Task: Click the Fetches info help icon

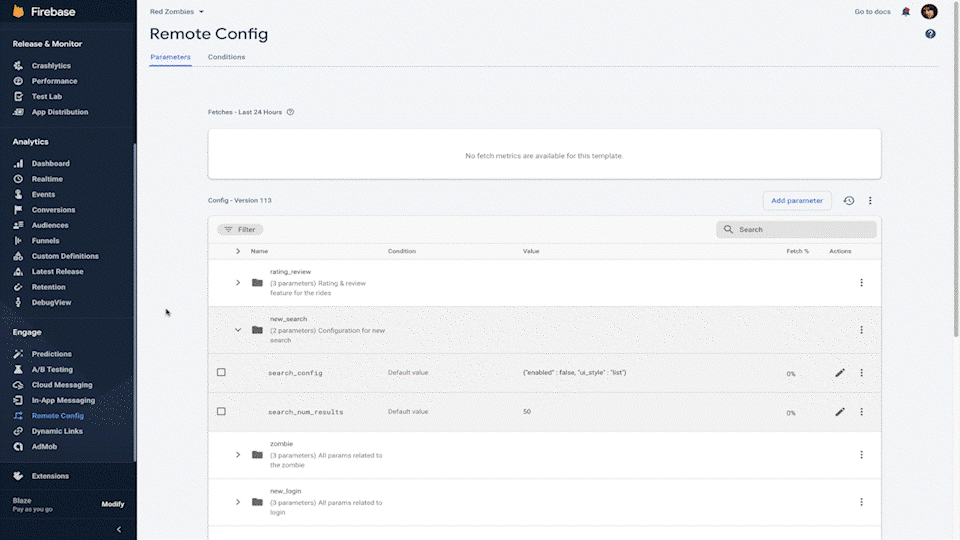Action: tap(290, 112)
